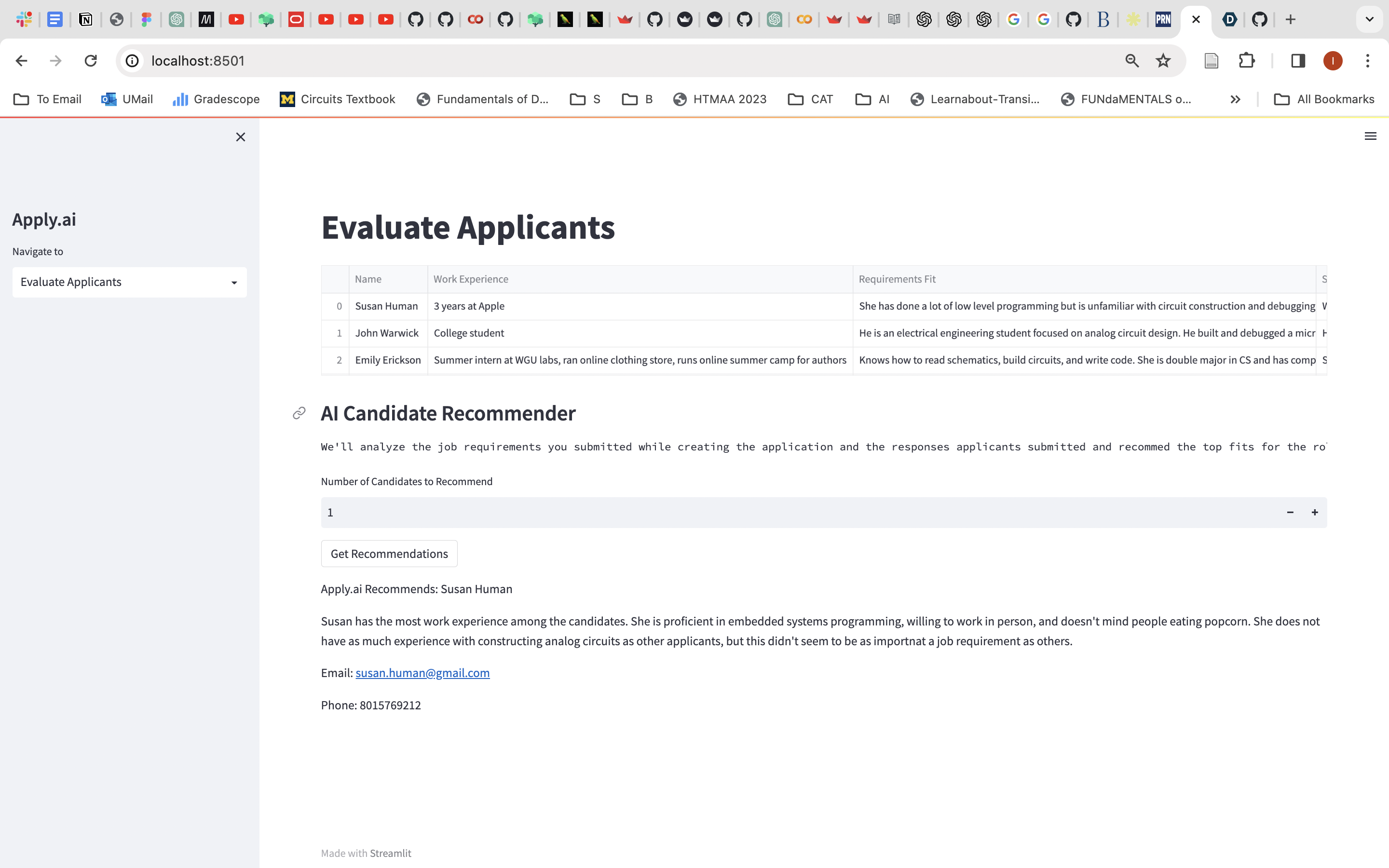Increase the number of candidates to recommend
The image size is (1389, 868).
point(1314,512)
